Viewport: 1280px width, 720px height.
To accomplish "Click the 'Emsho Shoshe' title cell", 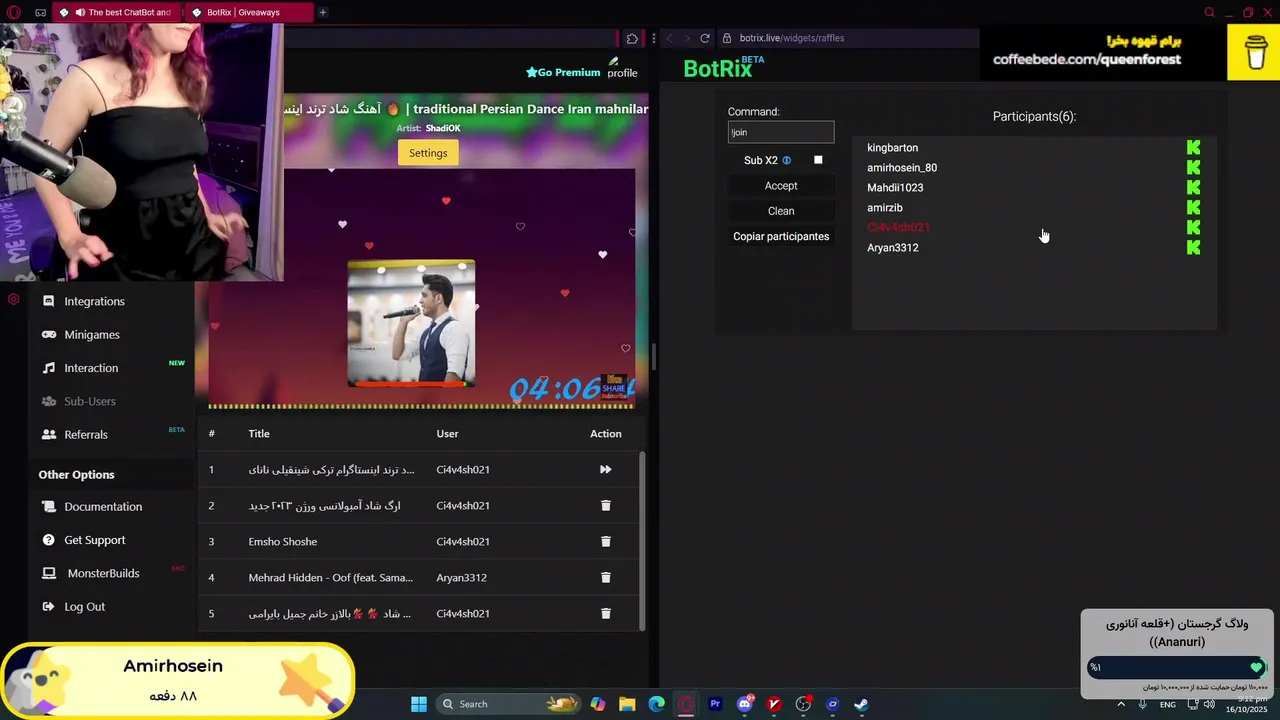I will click(x=283, y=541).
